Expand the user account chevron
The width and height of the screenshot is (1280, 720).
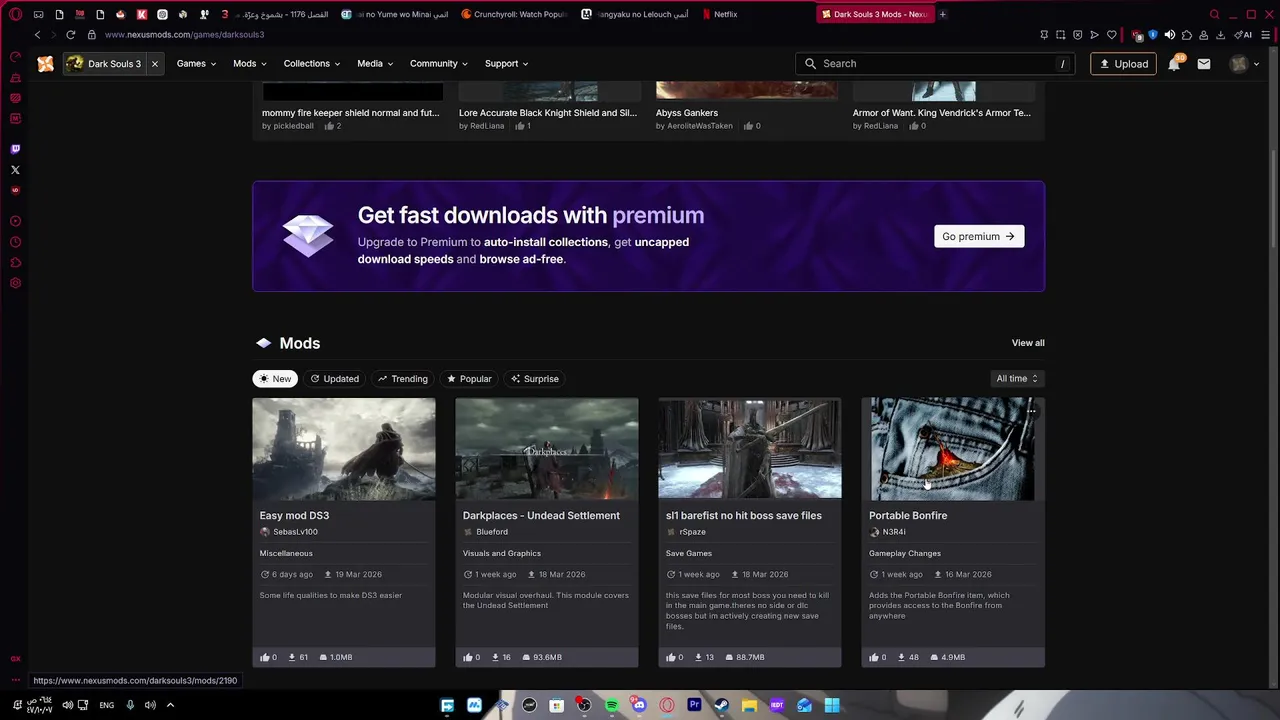click(x=1257, y=64)
